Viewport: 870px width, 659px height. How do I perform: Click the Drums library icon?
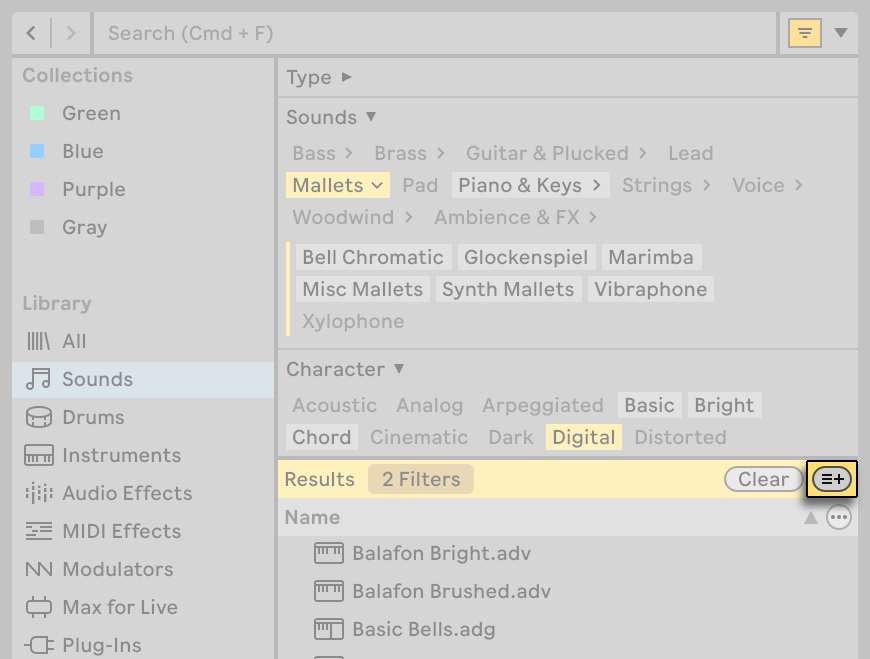pyautogui.click(x=38, y=417)
